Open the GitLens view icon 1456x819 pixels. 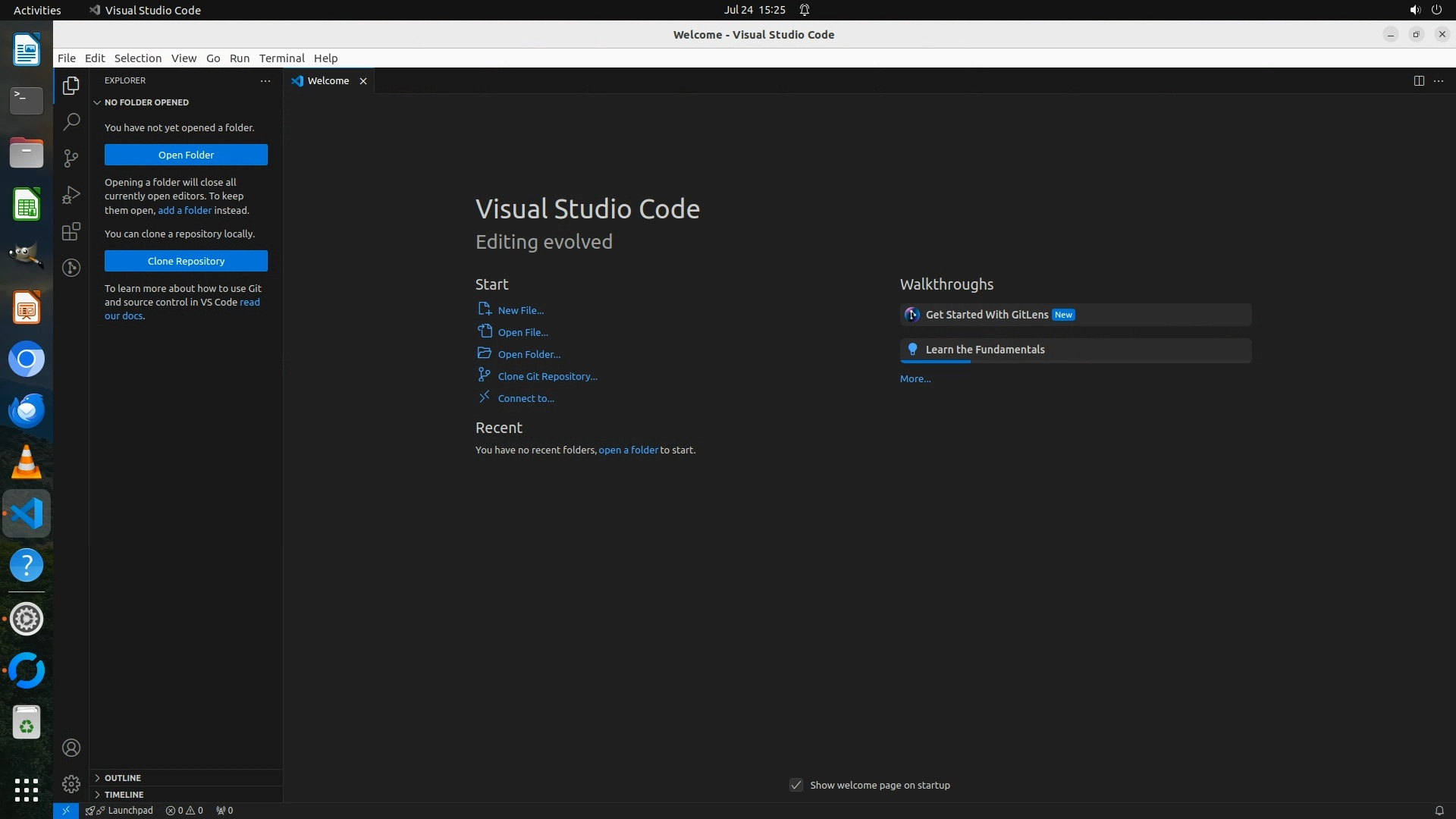[71, 268]
